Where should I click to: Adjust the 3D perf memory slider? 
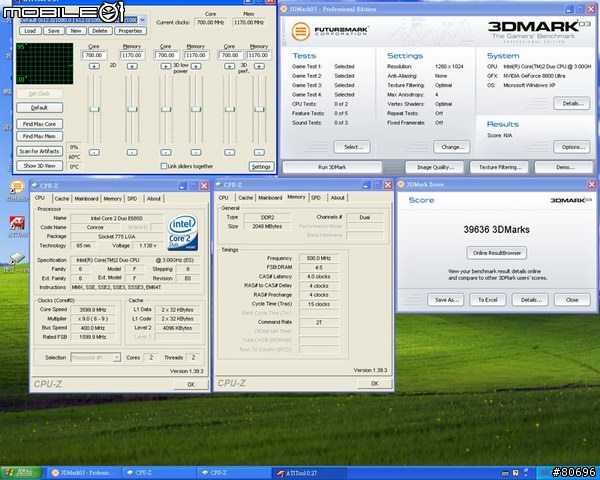[259, 109]
